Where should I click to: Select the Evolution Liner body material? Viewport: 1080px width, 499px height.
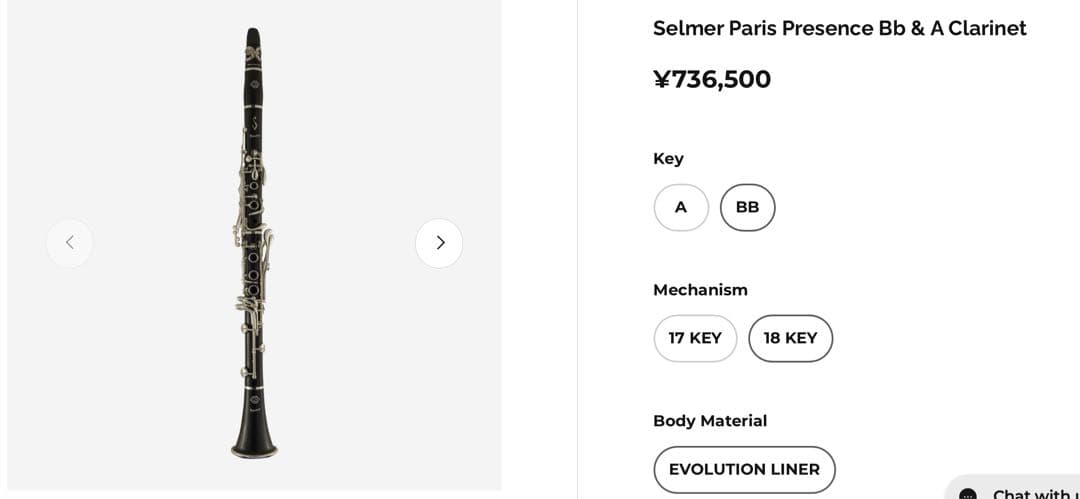pos(744,469)
